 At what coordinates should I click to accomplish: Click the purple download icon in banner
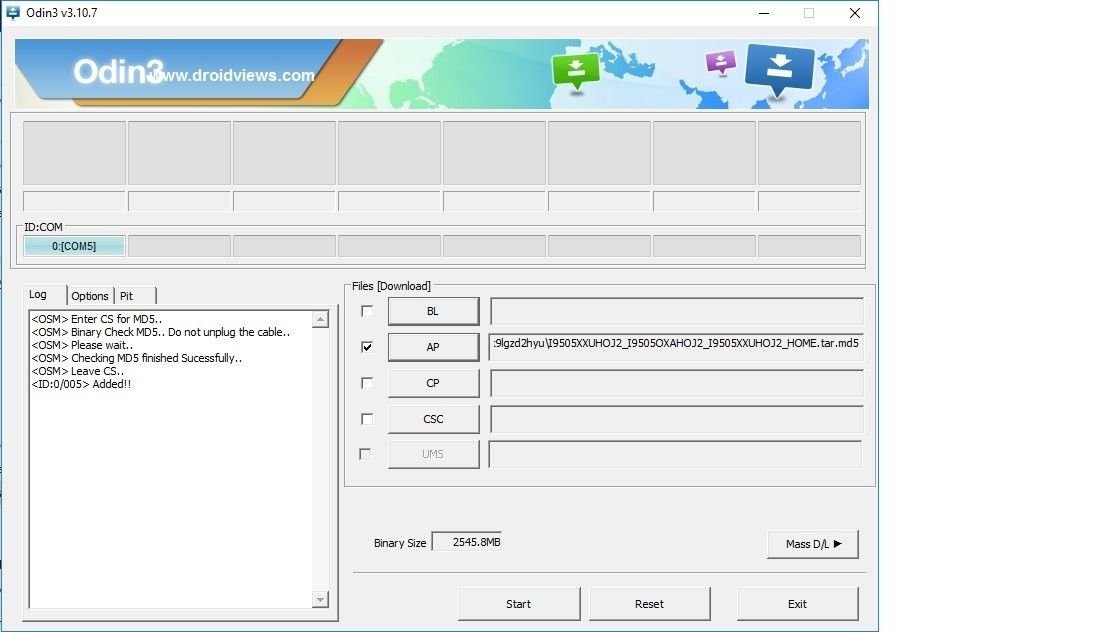click(x=721, y=63)
